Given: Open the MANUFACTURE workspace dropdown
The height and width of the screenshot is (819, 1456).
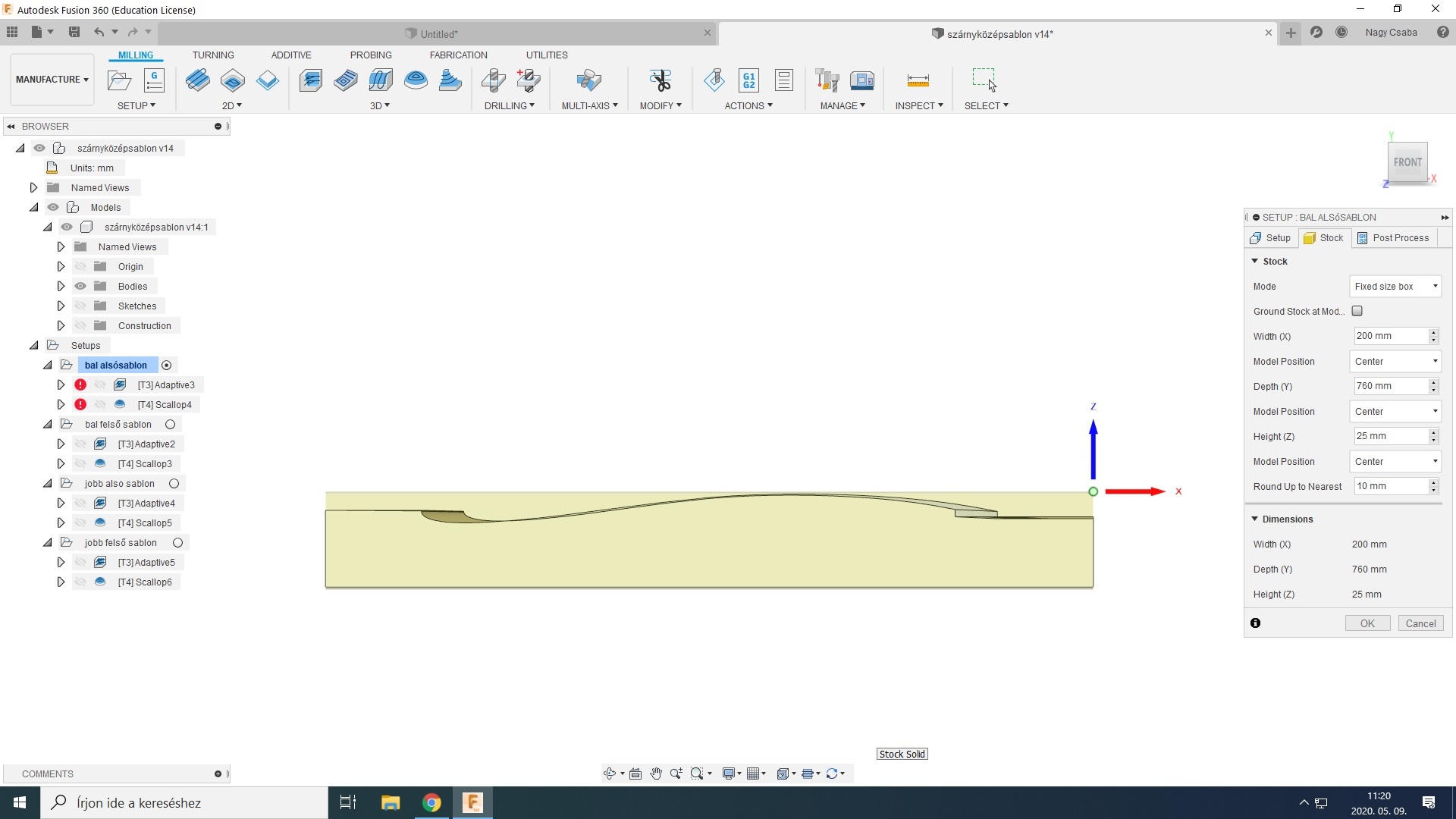Looking at the screenshot, I should click(x=52, y=80).
